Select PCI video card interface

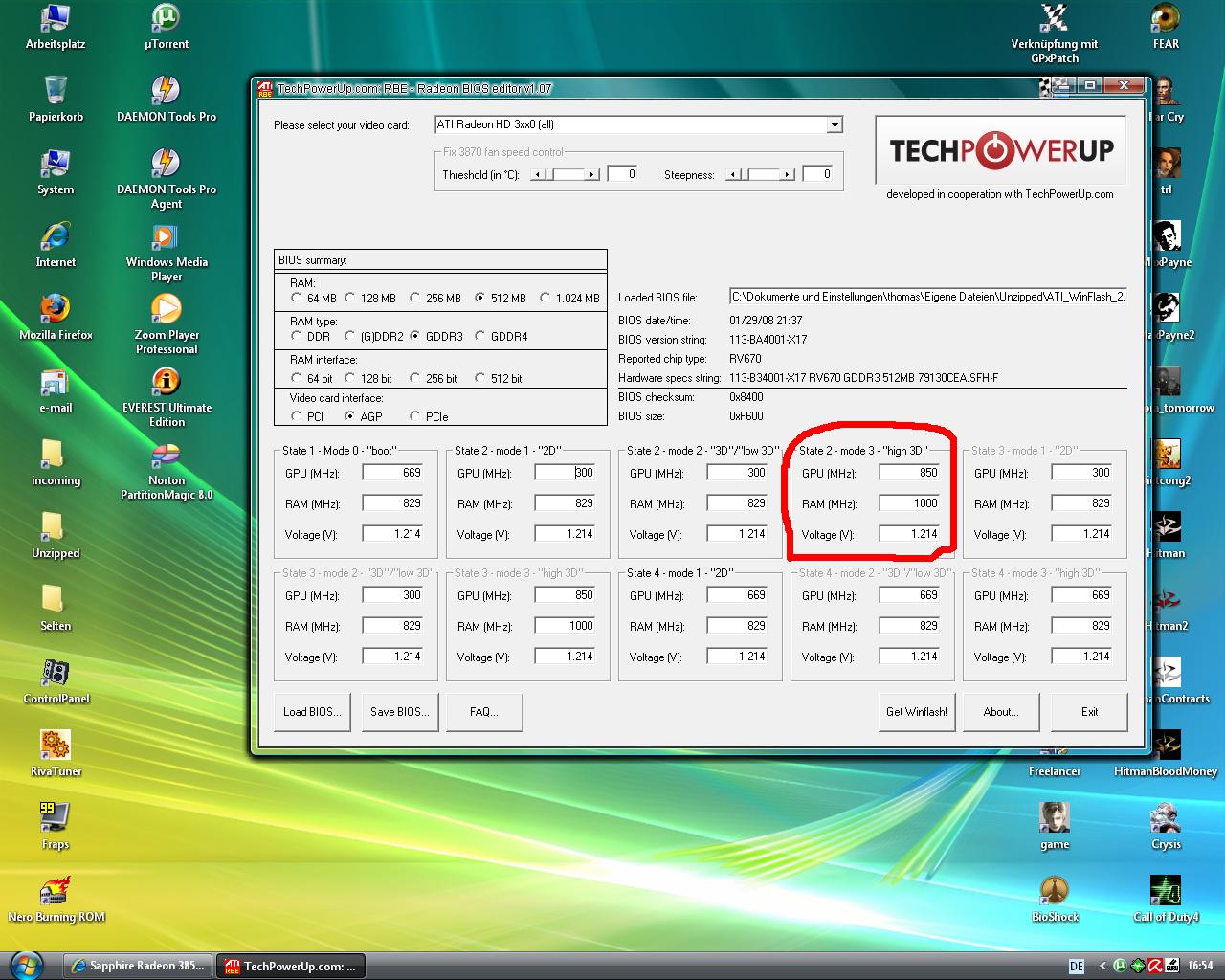(297, 416)
